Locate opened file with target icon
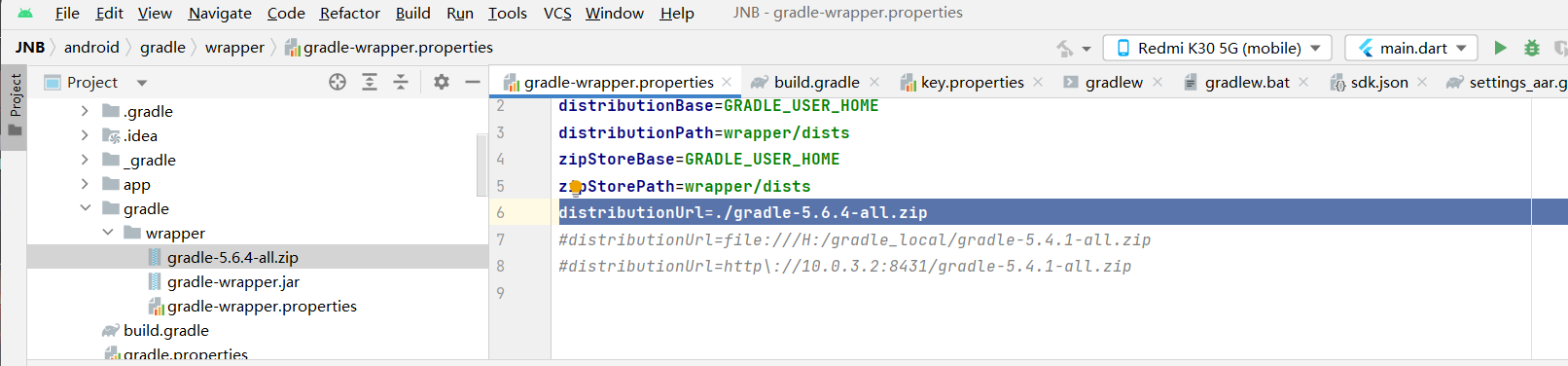 pyautogui.click(x=338, y=82)
